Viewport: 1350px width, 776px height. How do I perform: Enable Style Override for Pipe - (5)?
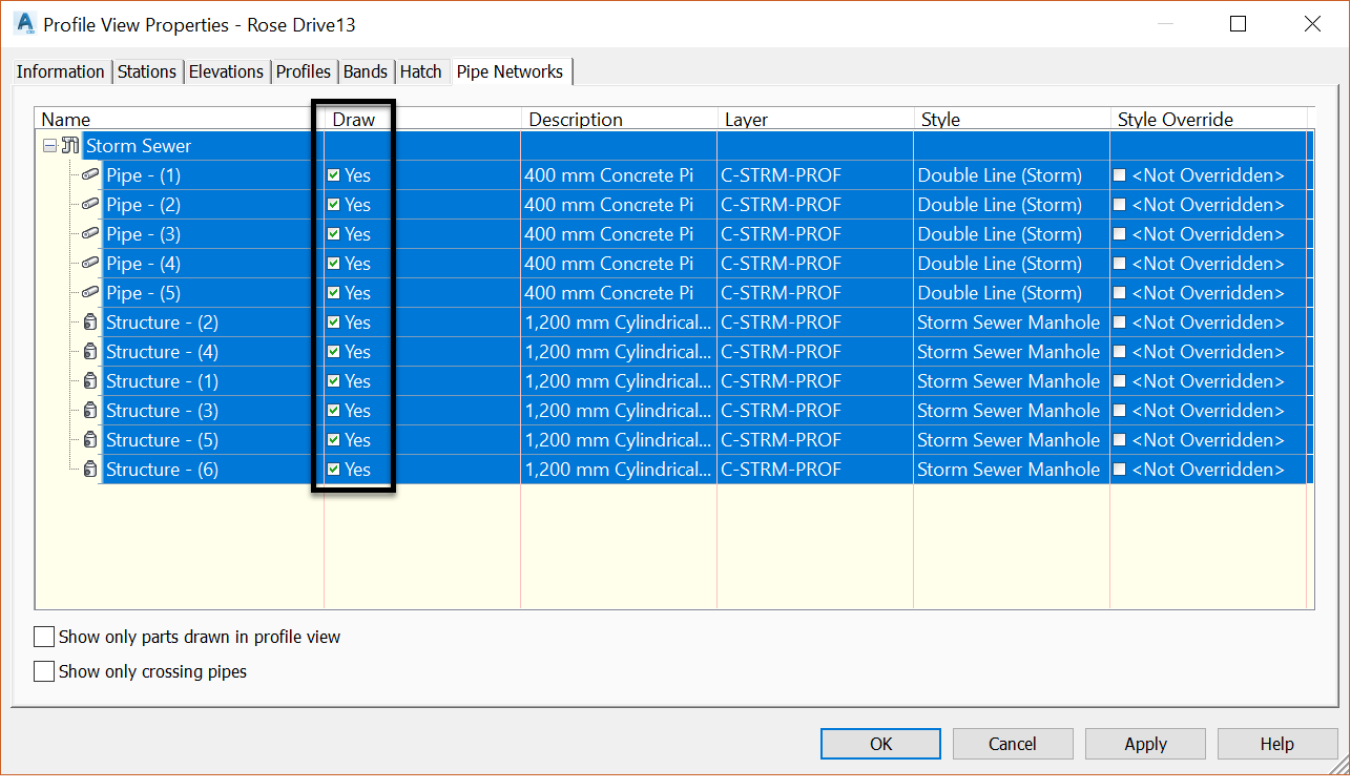(x=1120, y=293)
